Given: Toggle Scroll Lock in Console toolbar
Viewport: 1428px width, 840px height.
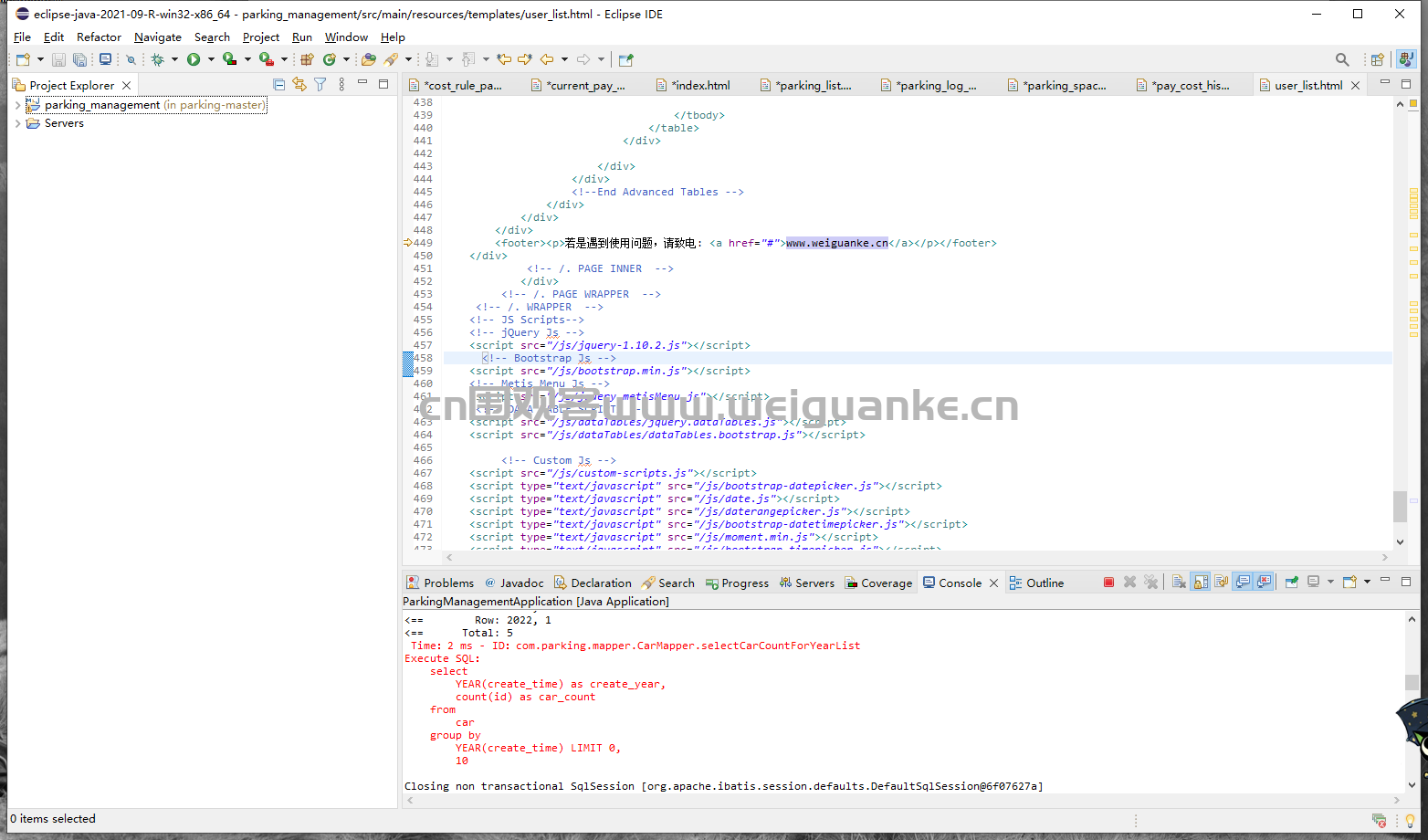Looking at the screenshot, I should (1201, 583).
